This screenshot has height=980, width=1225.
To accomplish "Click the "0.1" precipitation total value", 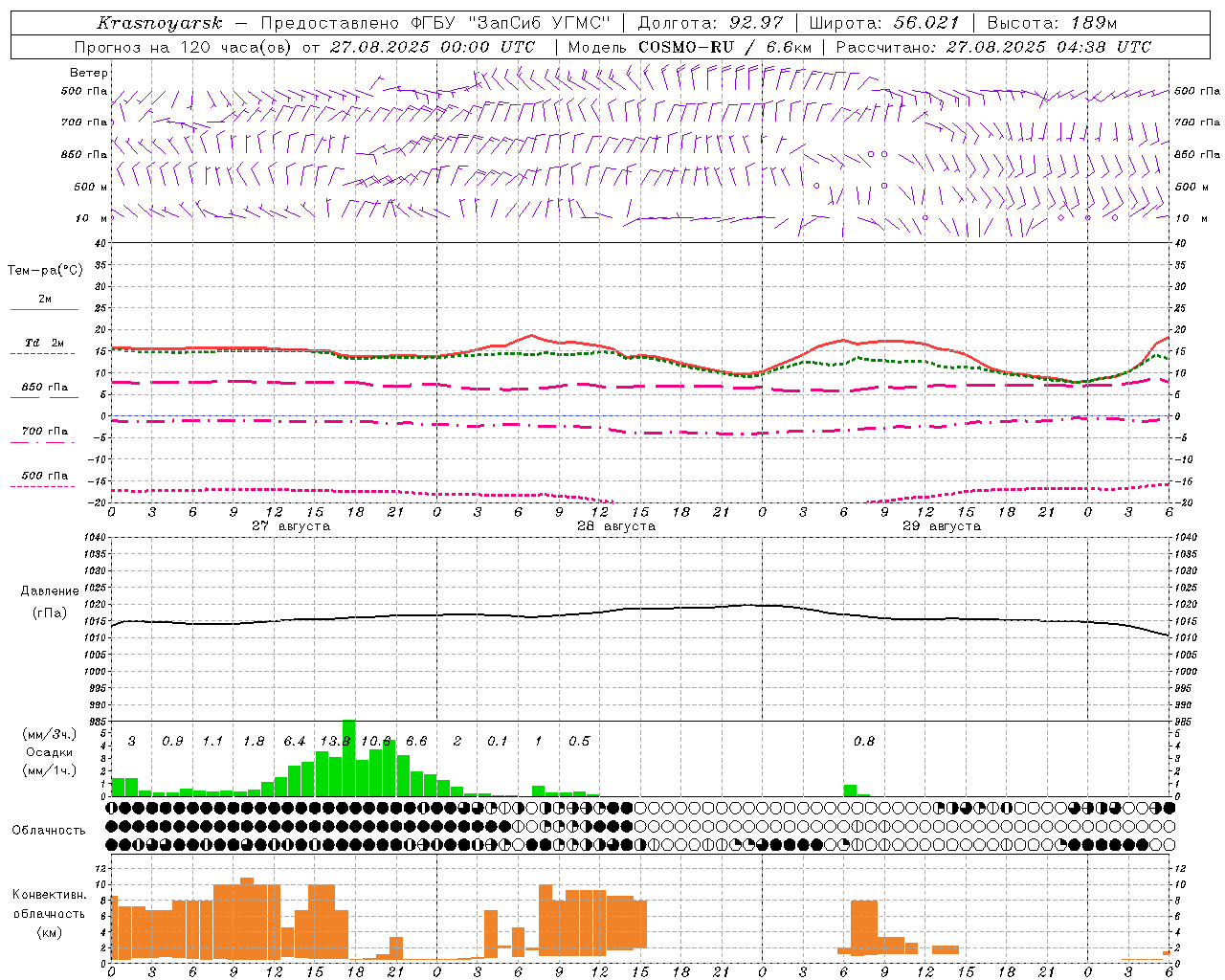I will 498,742.
